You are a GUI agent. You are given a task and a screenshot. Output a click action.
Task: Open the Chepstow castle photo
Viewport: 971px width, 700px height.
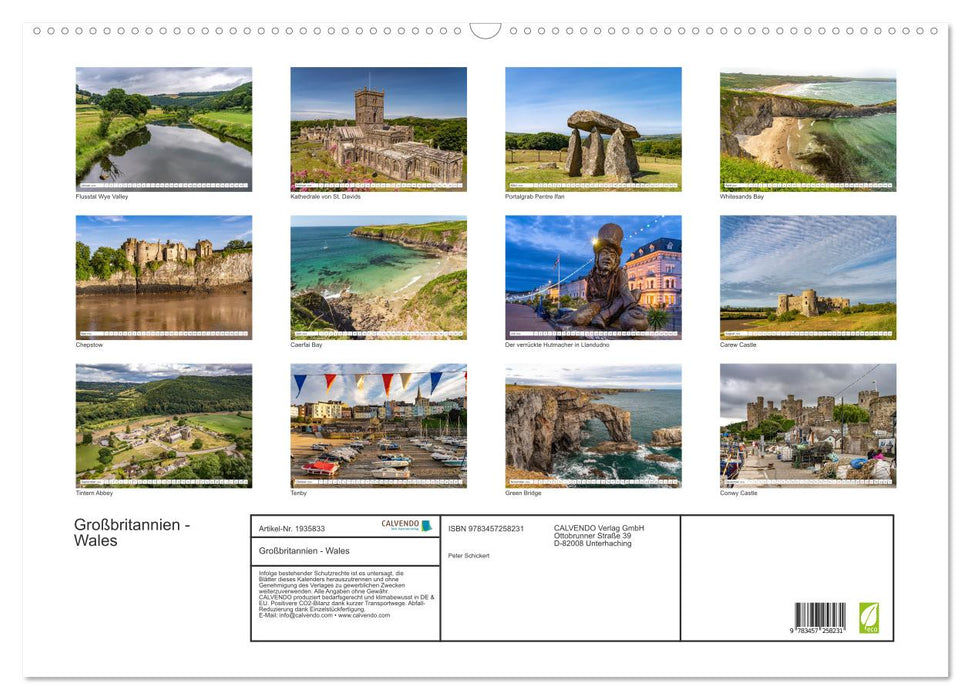164,278
